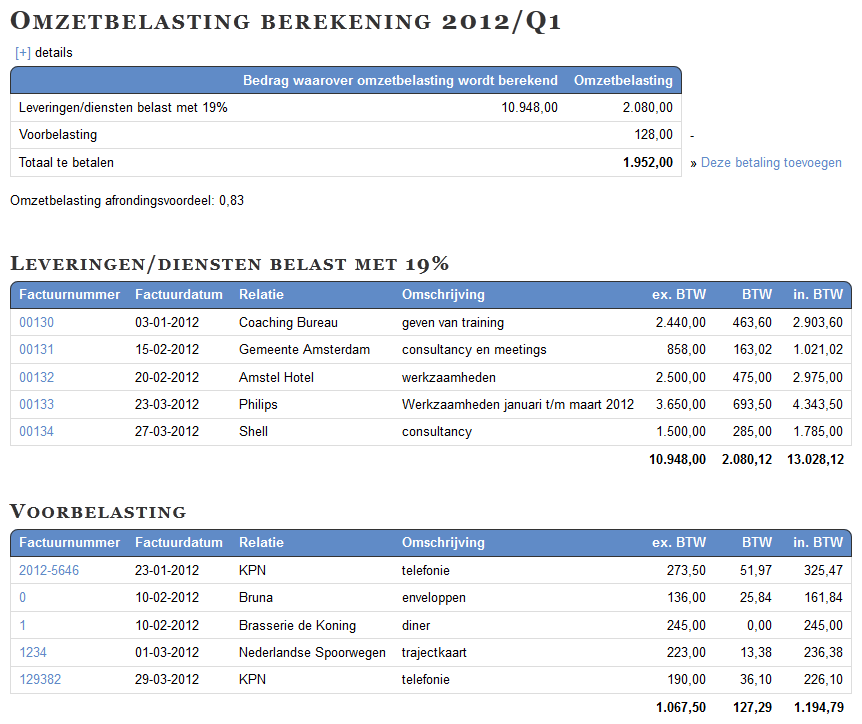Click 'Nederlandse Spoorwegen' relation name
Screen dimensions: 862x724
point(312,653)
